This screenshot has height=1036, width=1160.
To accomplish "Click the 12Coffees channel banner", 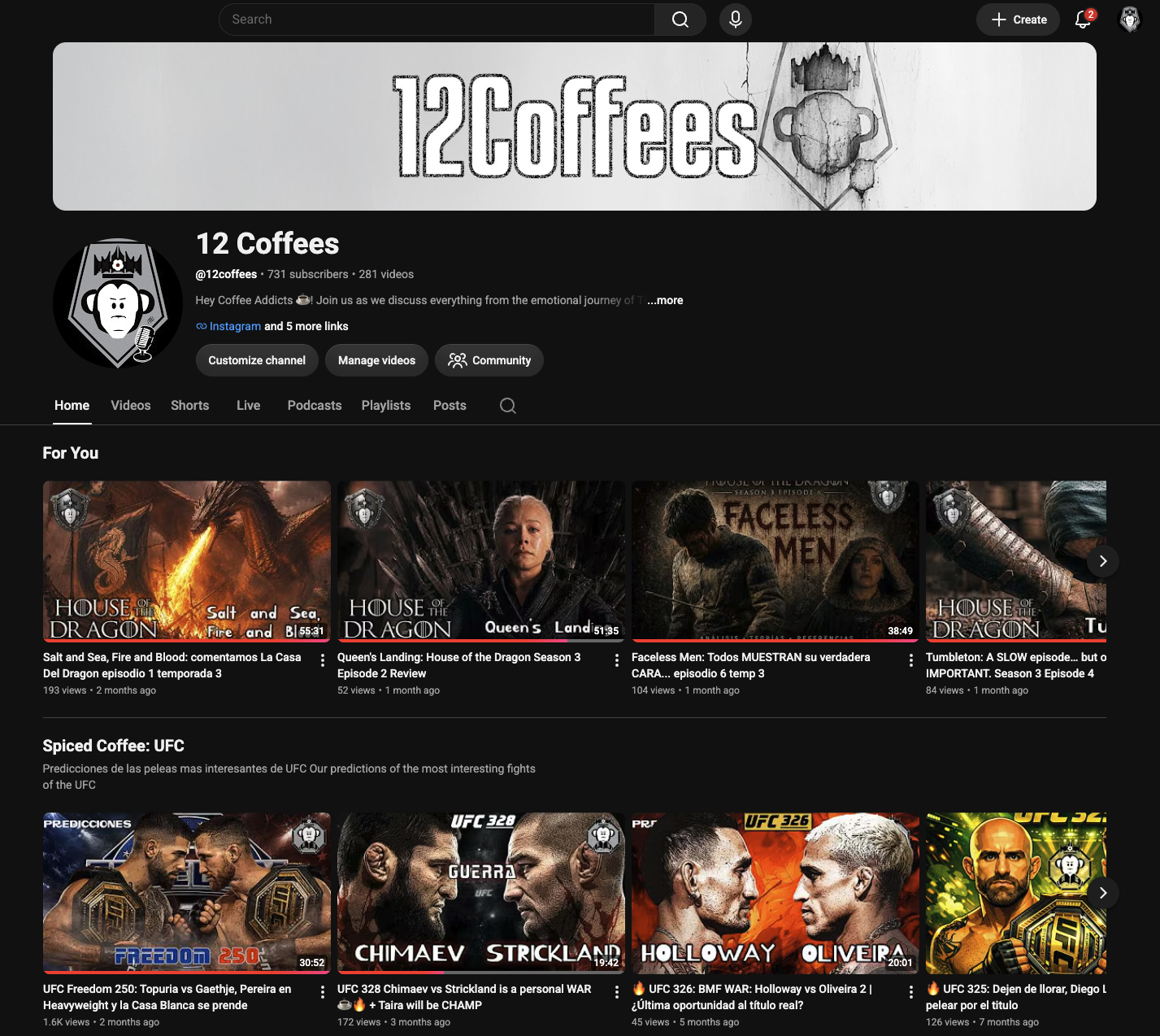I will tap(575, 126).
